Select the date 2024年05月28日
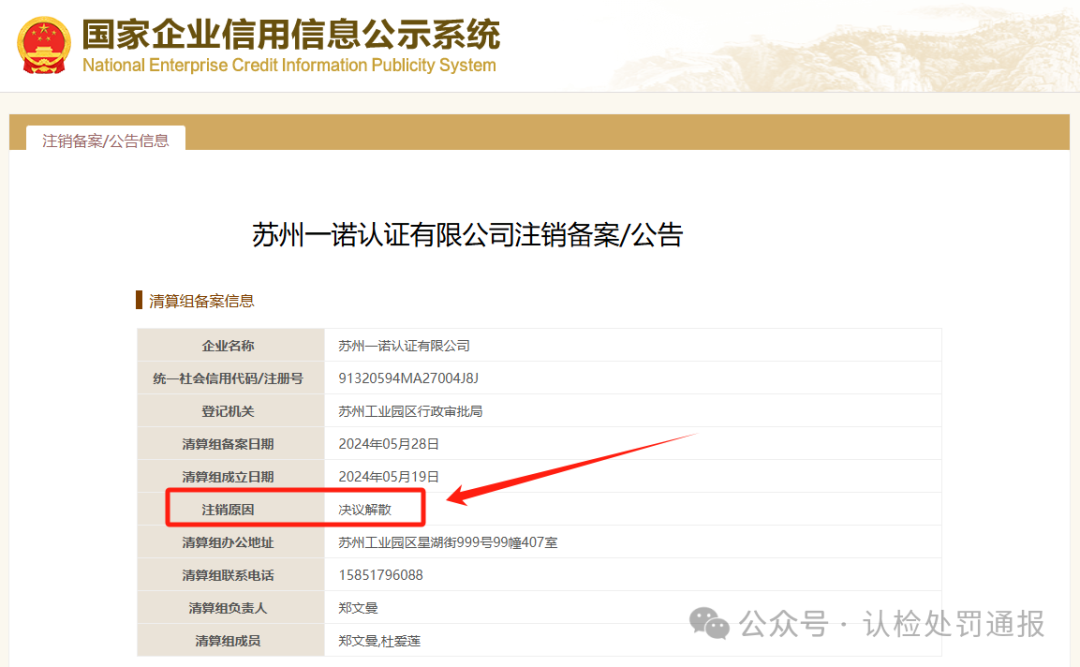 tap(388, 444)
